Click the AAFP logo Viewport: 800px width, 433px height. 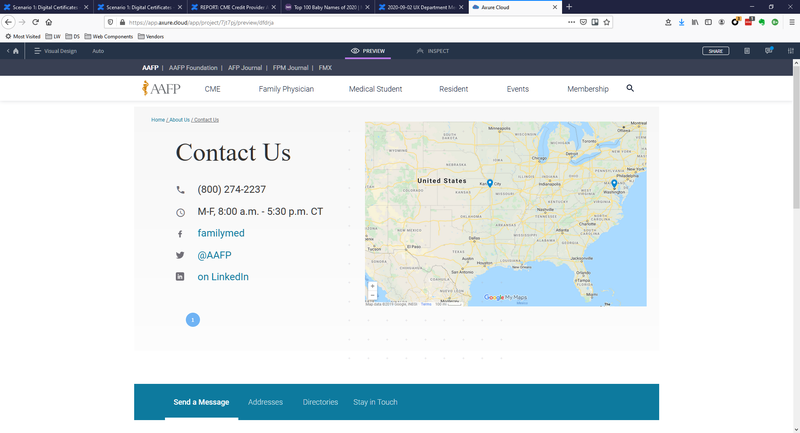click(161, 88)
